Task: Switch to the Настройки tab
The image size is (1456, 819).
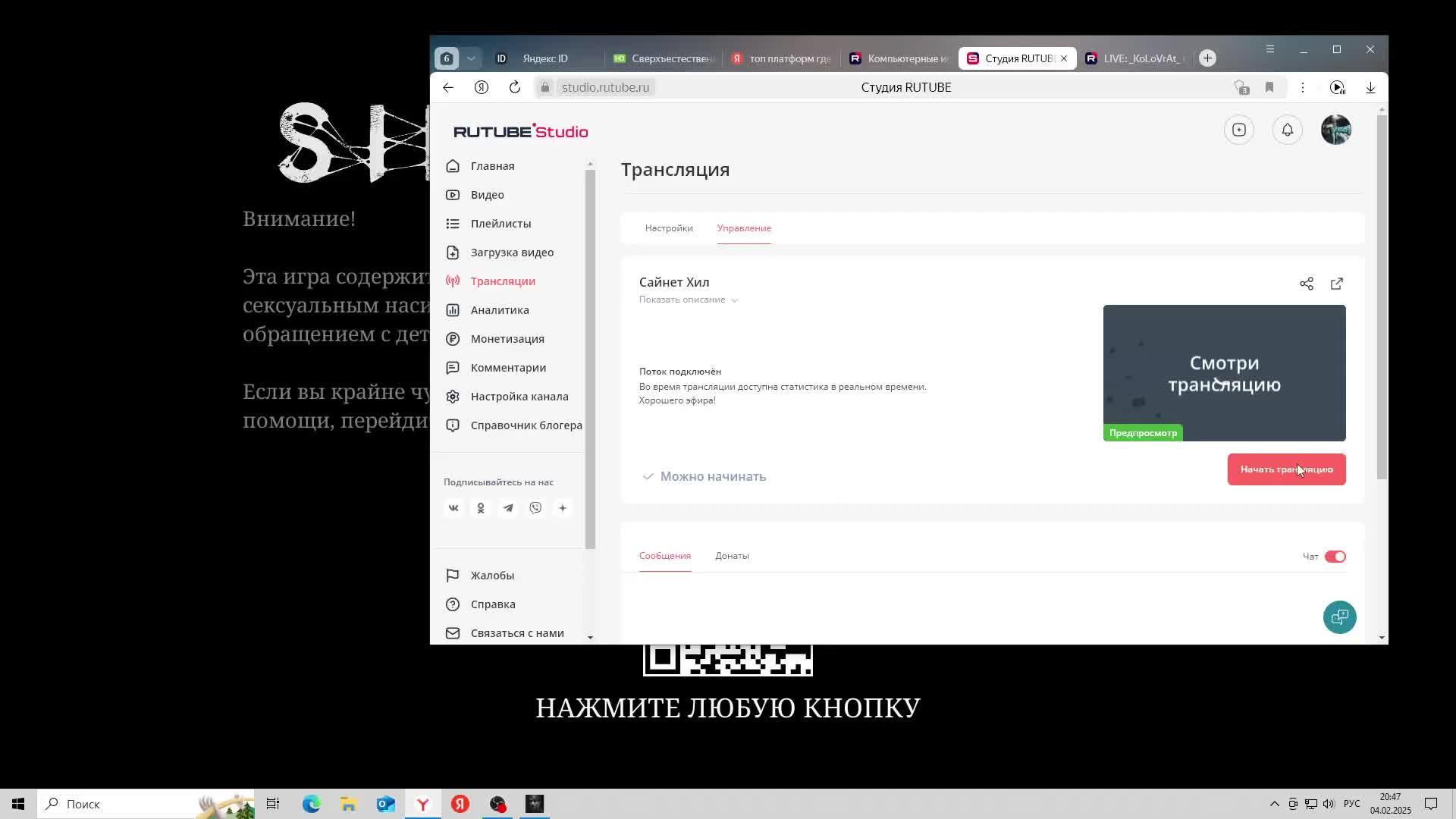Action: (x=668, y=227)
